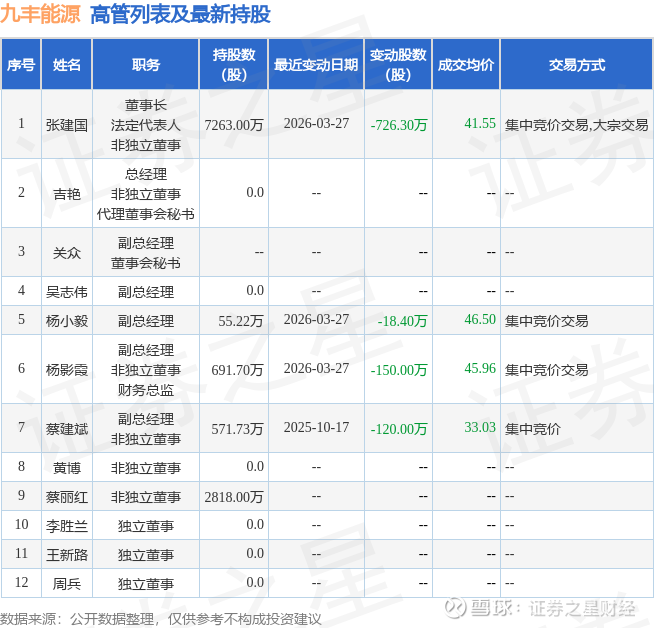Screen dimensions: 654x628
Task: Click 李胜兰's 独立董事 position
Action: [146, 526]
